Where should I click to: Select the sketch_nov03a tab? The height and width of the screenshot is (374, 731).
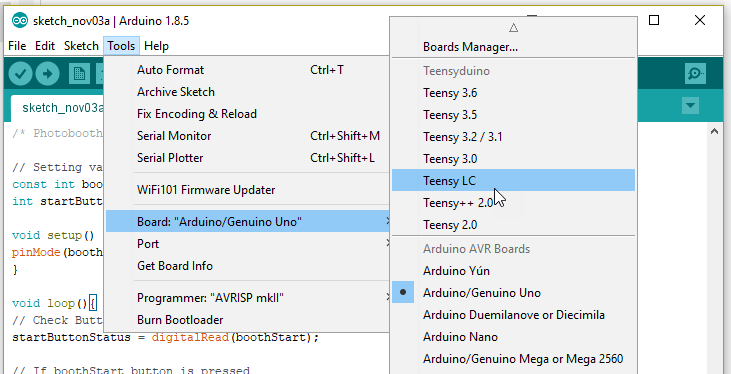[57, 108]
